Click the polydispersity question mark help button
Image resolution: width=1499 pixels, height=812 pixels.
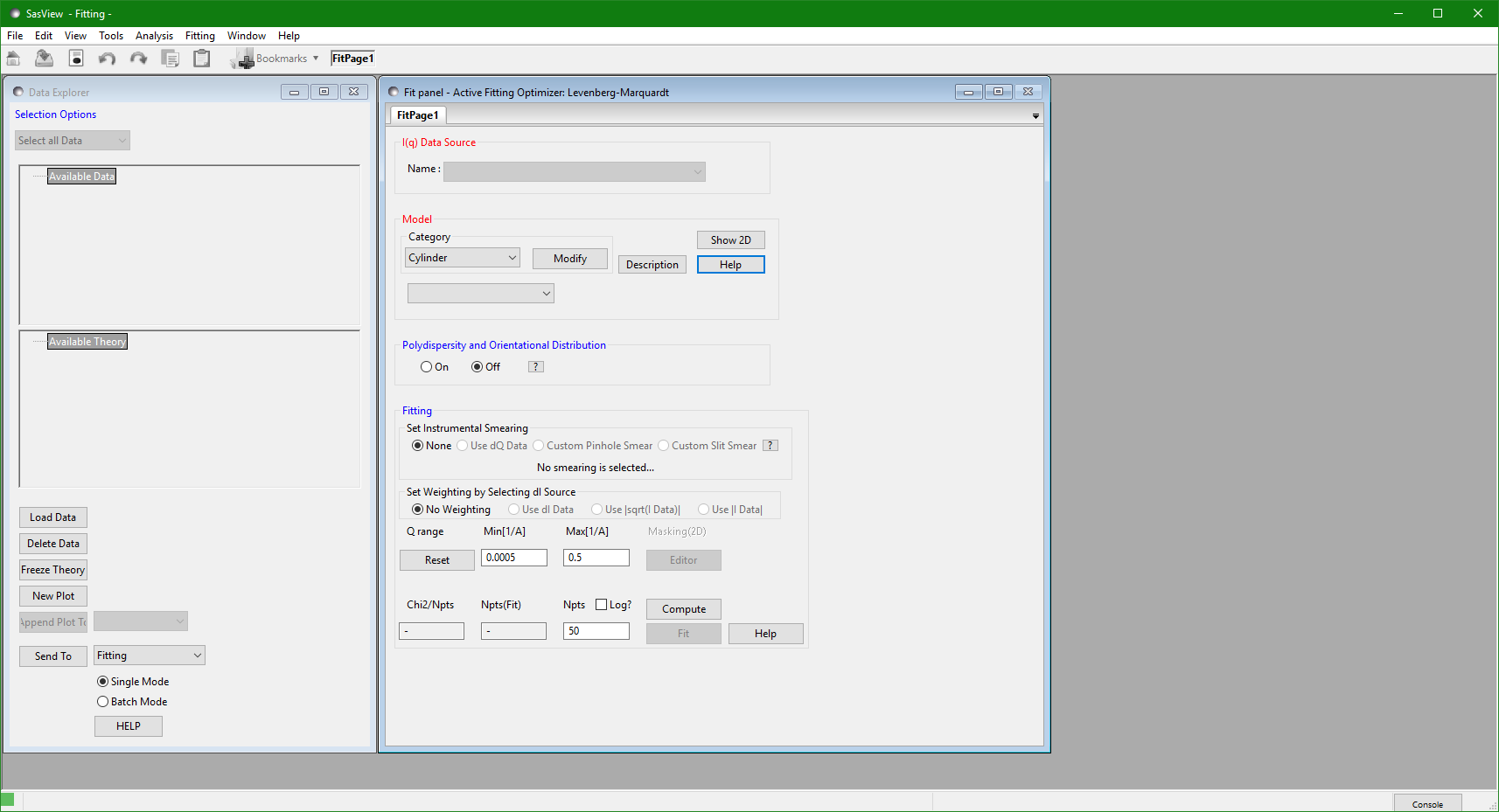point(536,367)
